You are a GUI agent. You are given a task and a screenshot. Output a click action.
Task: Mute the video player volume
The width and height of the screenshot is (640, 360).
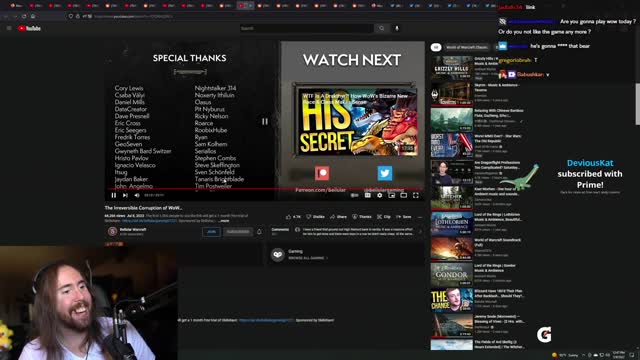(x=137, y=195)
